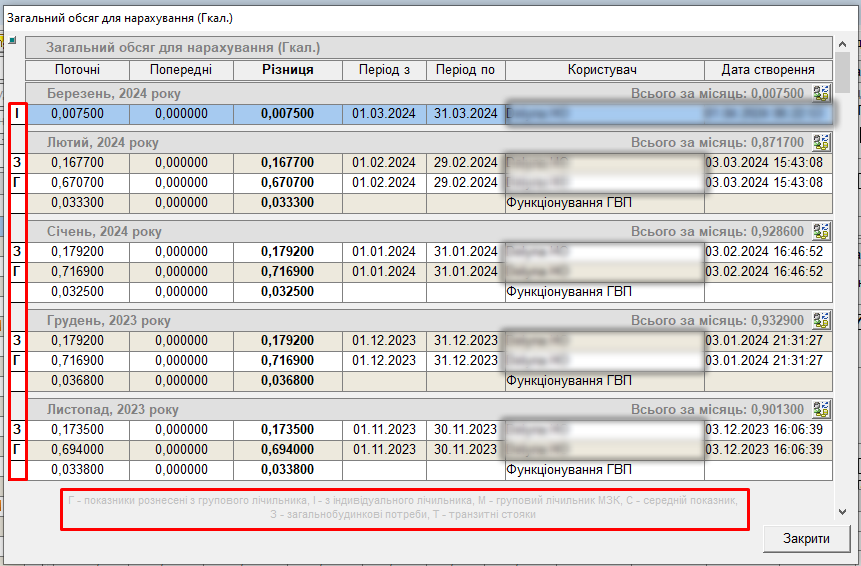The width and height of the screenshot is (861, 566).
Task: Open the Січень 2024 month action icon
Action: (x=822, y=231)
